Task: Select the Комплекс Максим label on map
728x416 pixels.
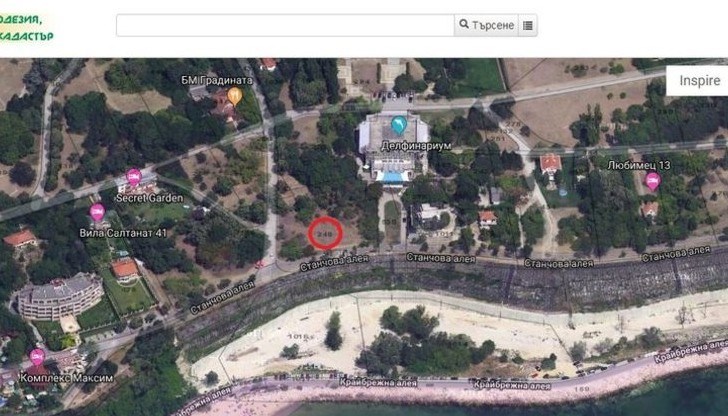Action: pos(67,378)
